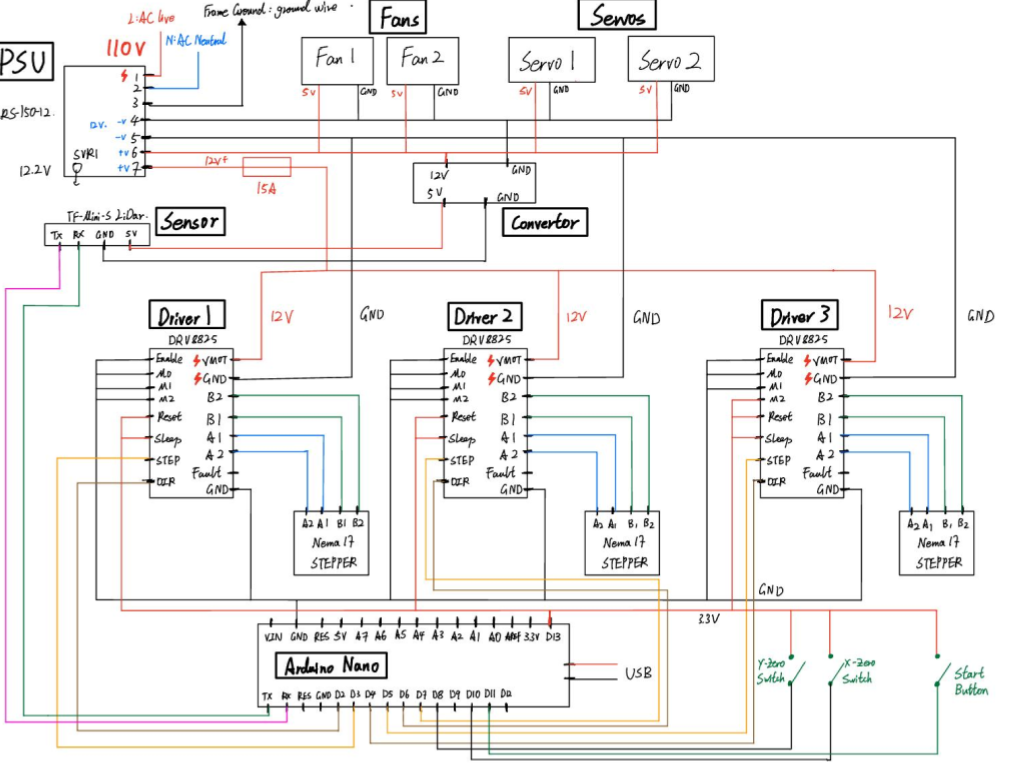Click the Sensor label box

190,221
